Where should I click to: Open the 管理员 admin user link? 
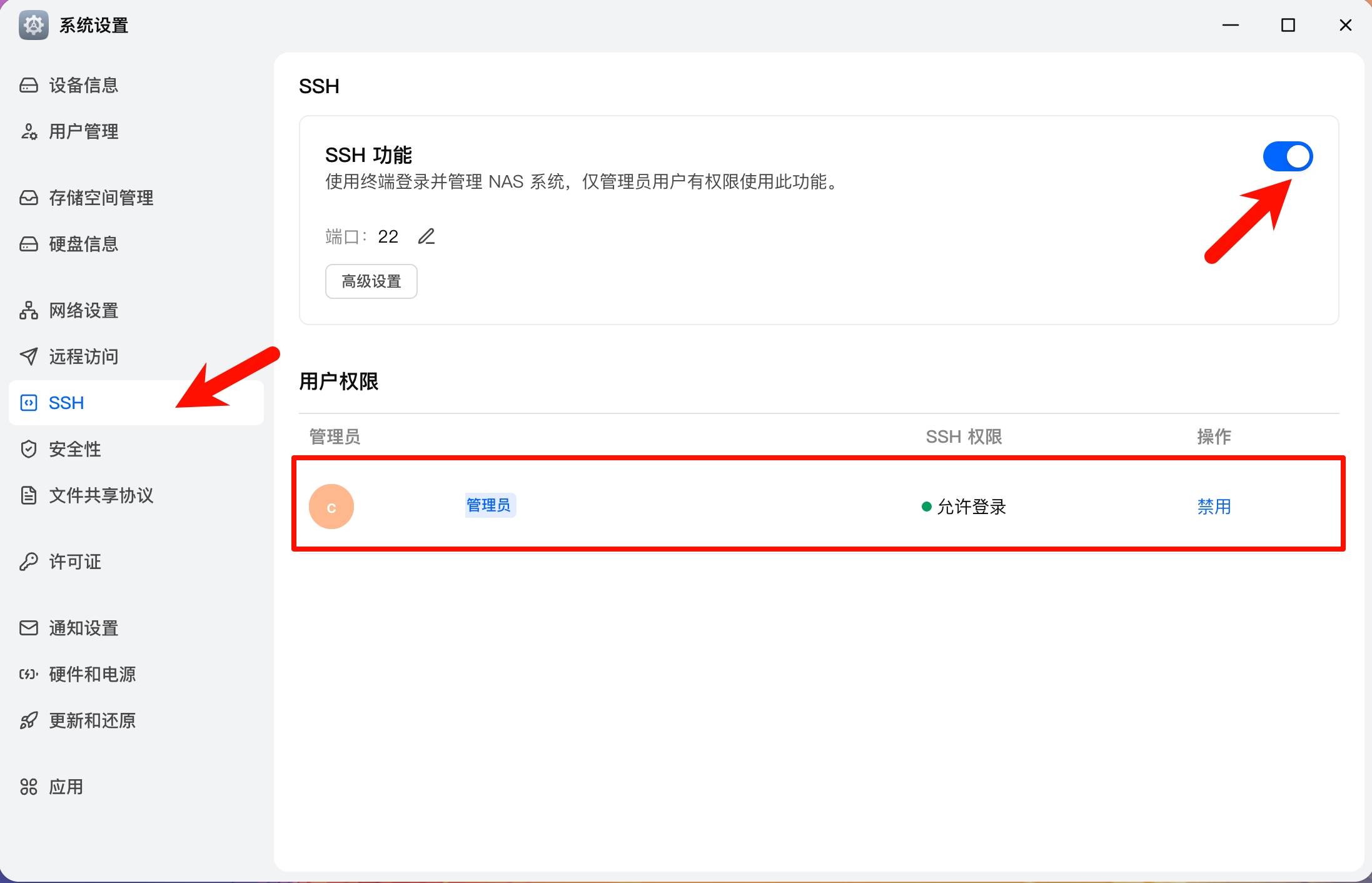pyautogui.click(x=490, y=505)
